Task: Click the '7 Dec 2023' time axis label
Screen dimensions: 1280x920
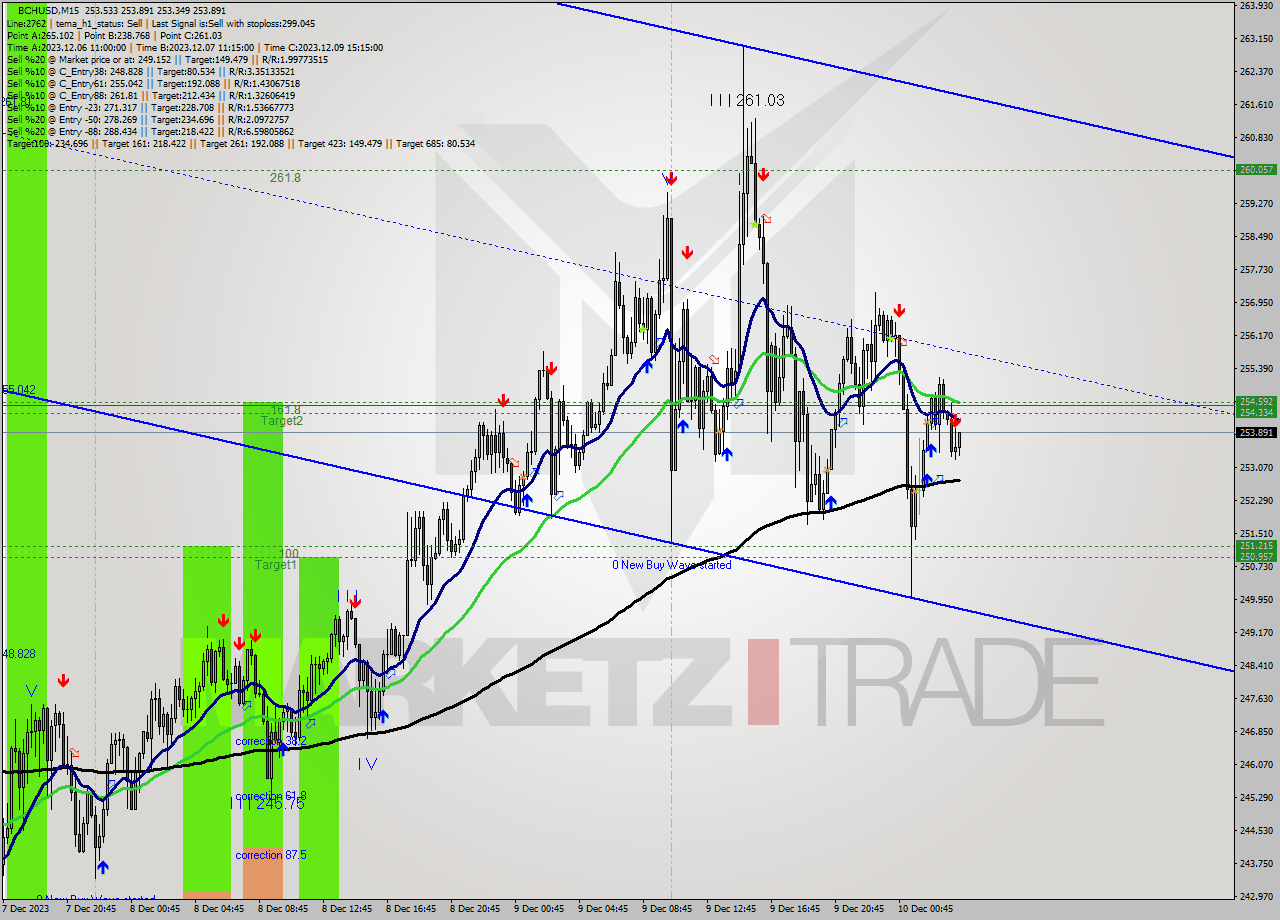Action: pyautogui.click(x=26, y=910)
